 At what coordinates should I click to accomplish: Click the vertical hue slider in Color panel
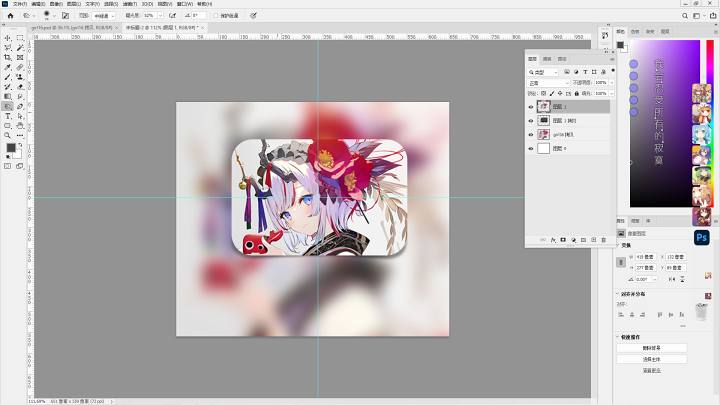coord(710,123)
